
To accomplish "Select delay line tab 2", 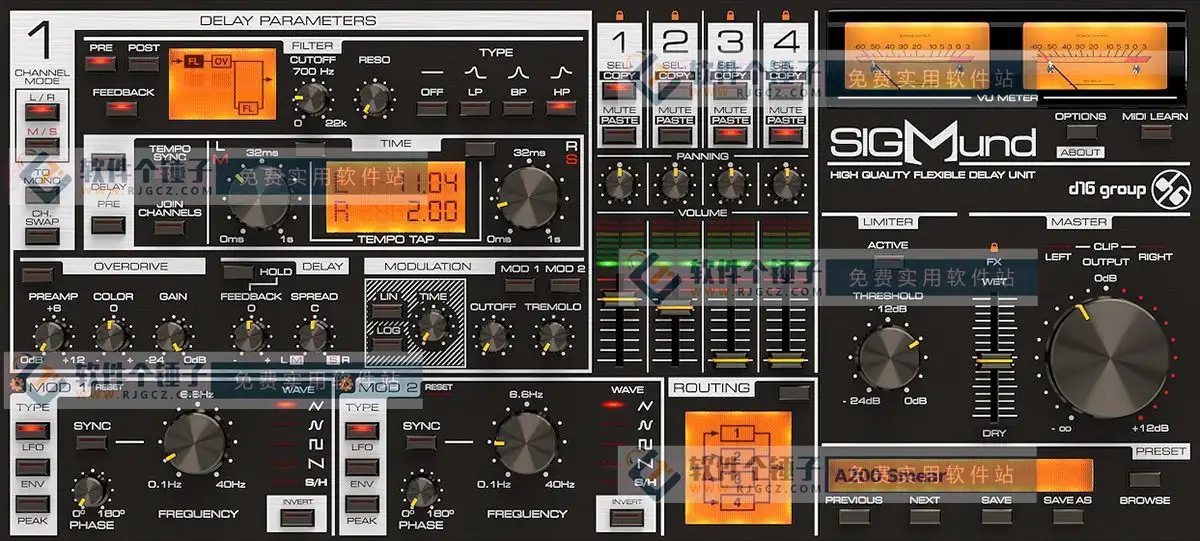I will click(x=675, y=41).
